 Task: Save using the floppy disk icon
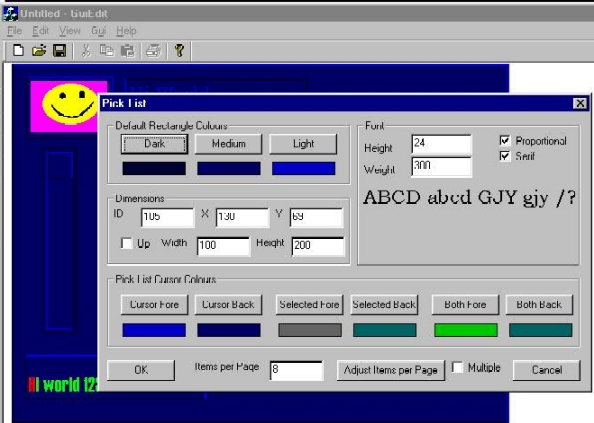[59, 50]
